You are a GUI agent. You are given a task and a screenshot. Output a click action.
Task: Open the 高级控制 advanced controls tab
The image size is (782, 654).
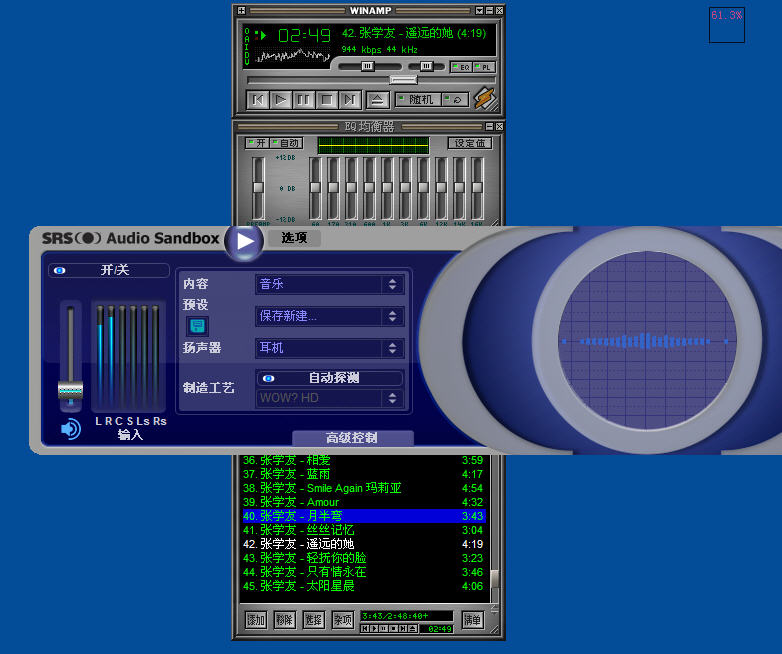353,438
